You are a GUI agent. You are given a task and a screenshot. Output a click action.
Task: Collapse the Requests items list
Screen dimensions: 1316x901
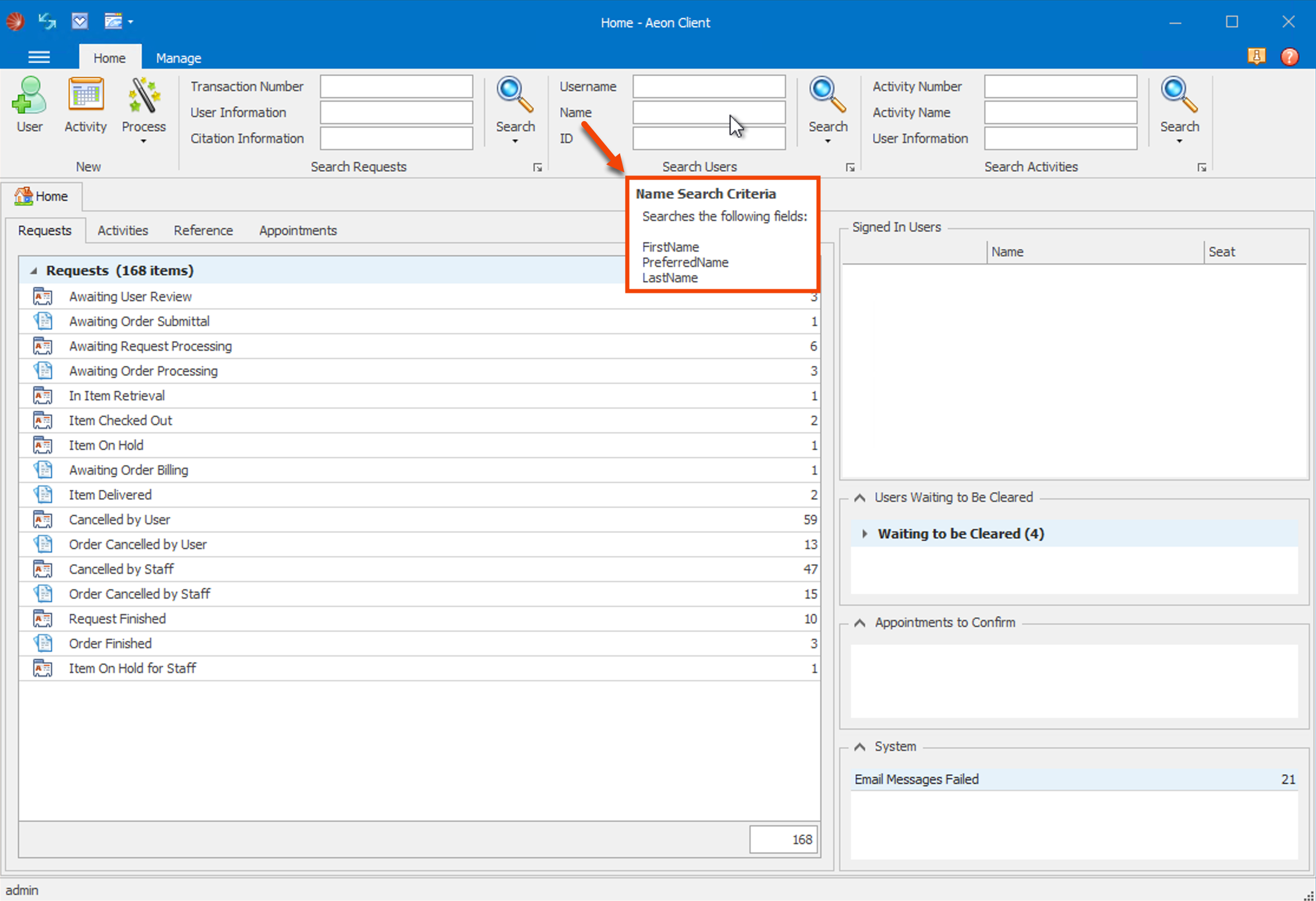point(35,270)
